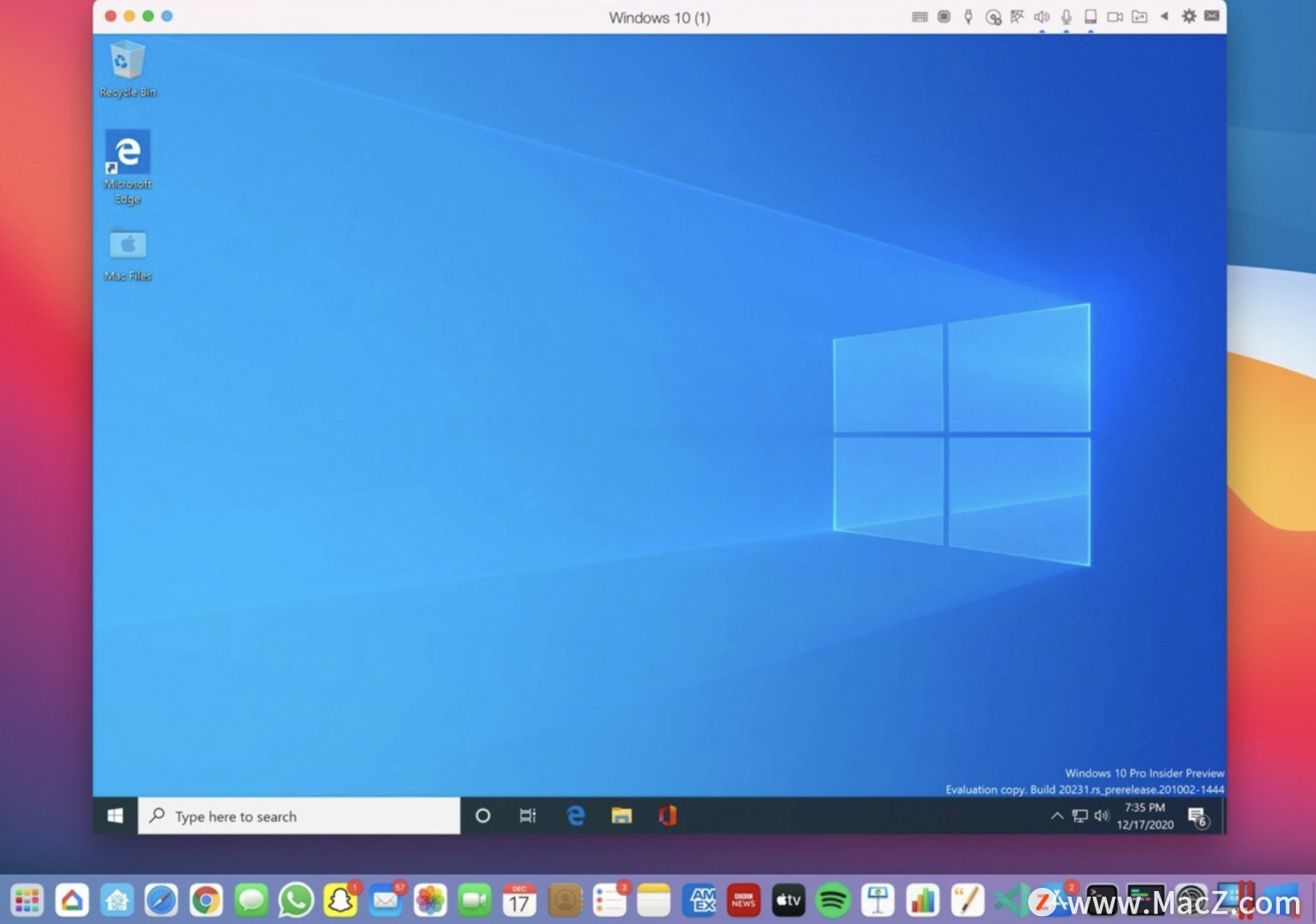This screenshot has width=1316, height=924.
Task: Collapse title bar icons with left triangle
Action: click(x=1164, y=16)
